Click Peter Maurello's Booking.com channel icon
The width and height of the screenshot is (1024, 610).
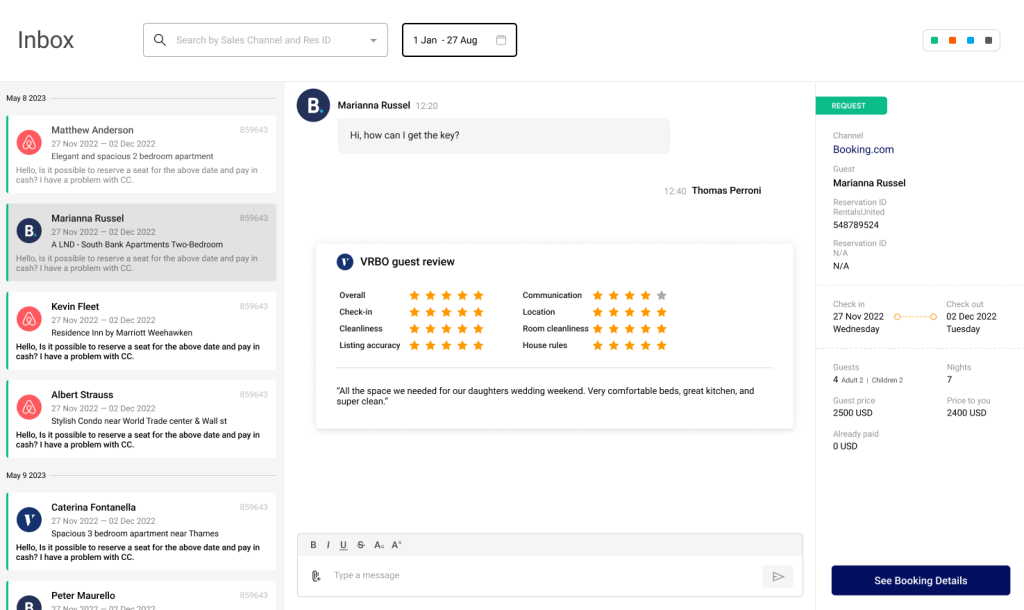29,603
